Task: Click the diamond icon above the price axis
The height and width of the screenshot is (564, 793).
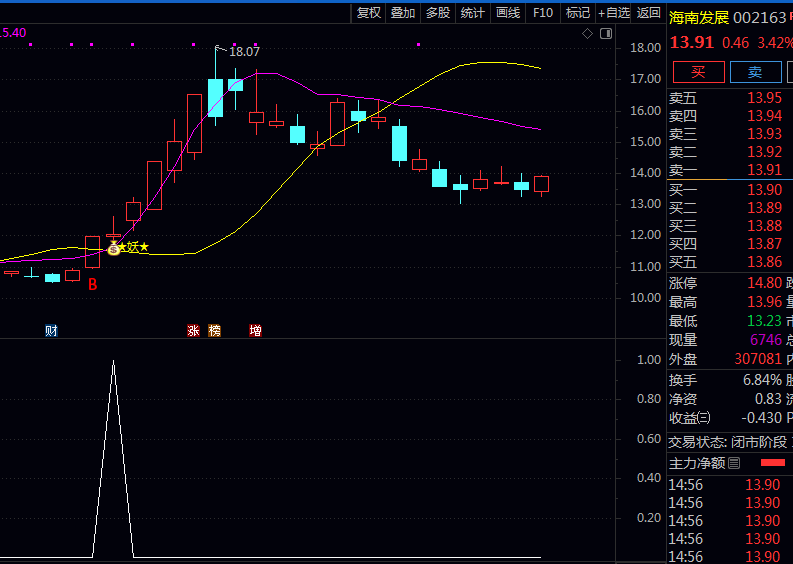Action: pyautogui.click(x=587, y=33)
